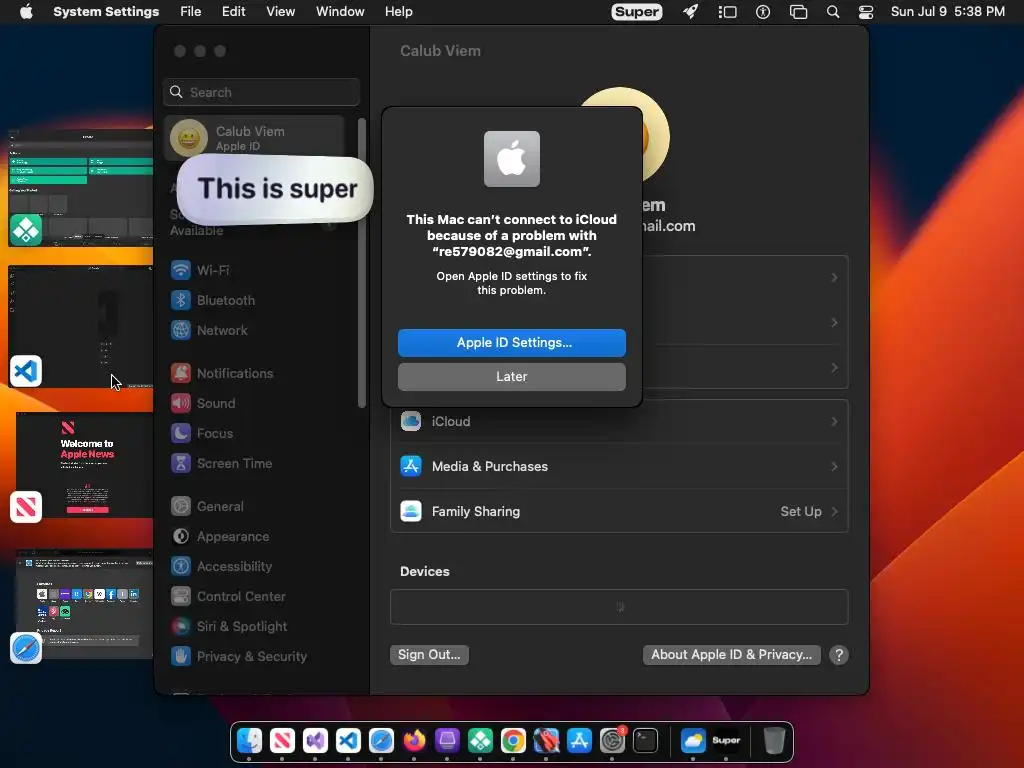This screenshot has width=1024, height=768.
Task: Open Accessibility settings in the sidebar
Action: [221, 567]
